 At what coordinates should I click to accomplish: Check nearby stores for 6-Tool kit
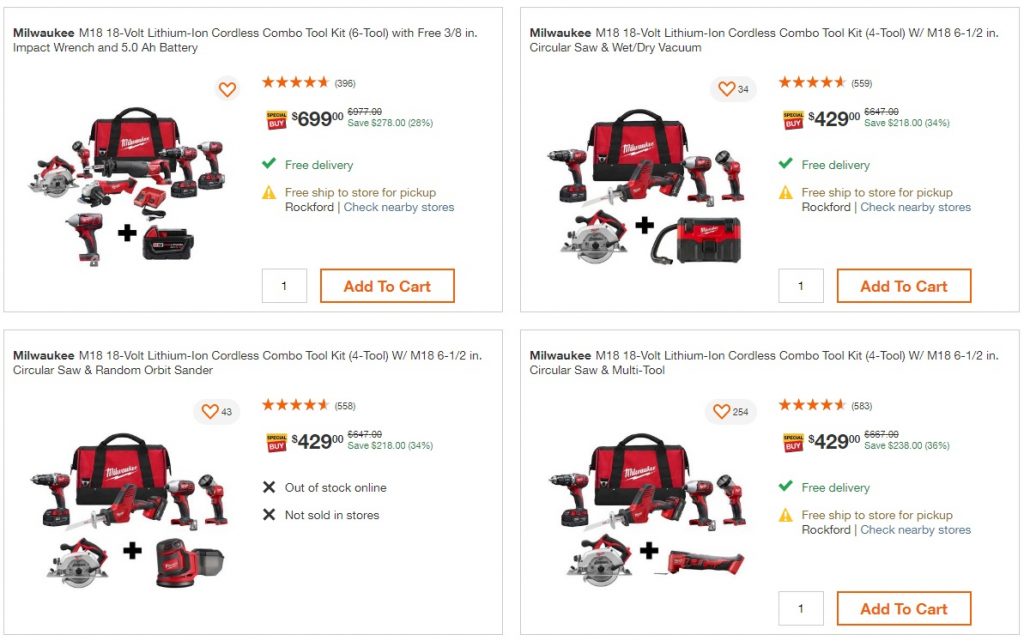coord(399,207)
